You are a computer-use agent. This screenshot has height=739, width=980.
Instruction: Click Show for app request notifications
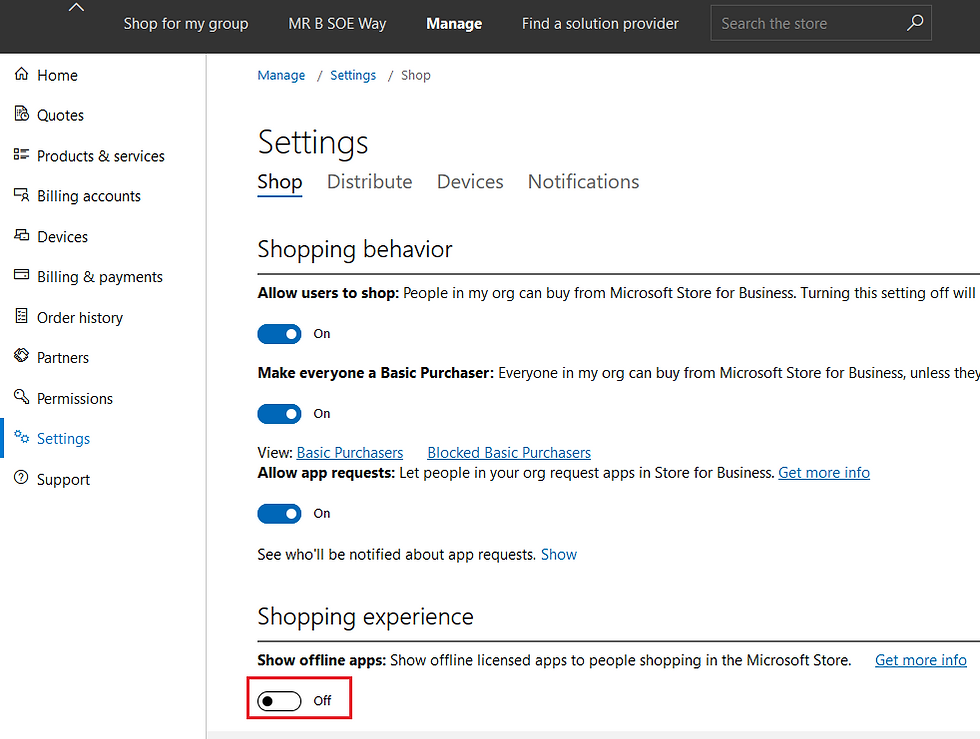coord(559,555)
